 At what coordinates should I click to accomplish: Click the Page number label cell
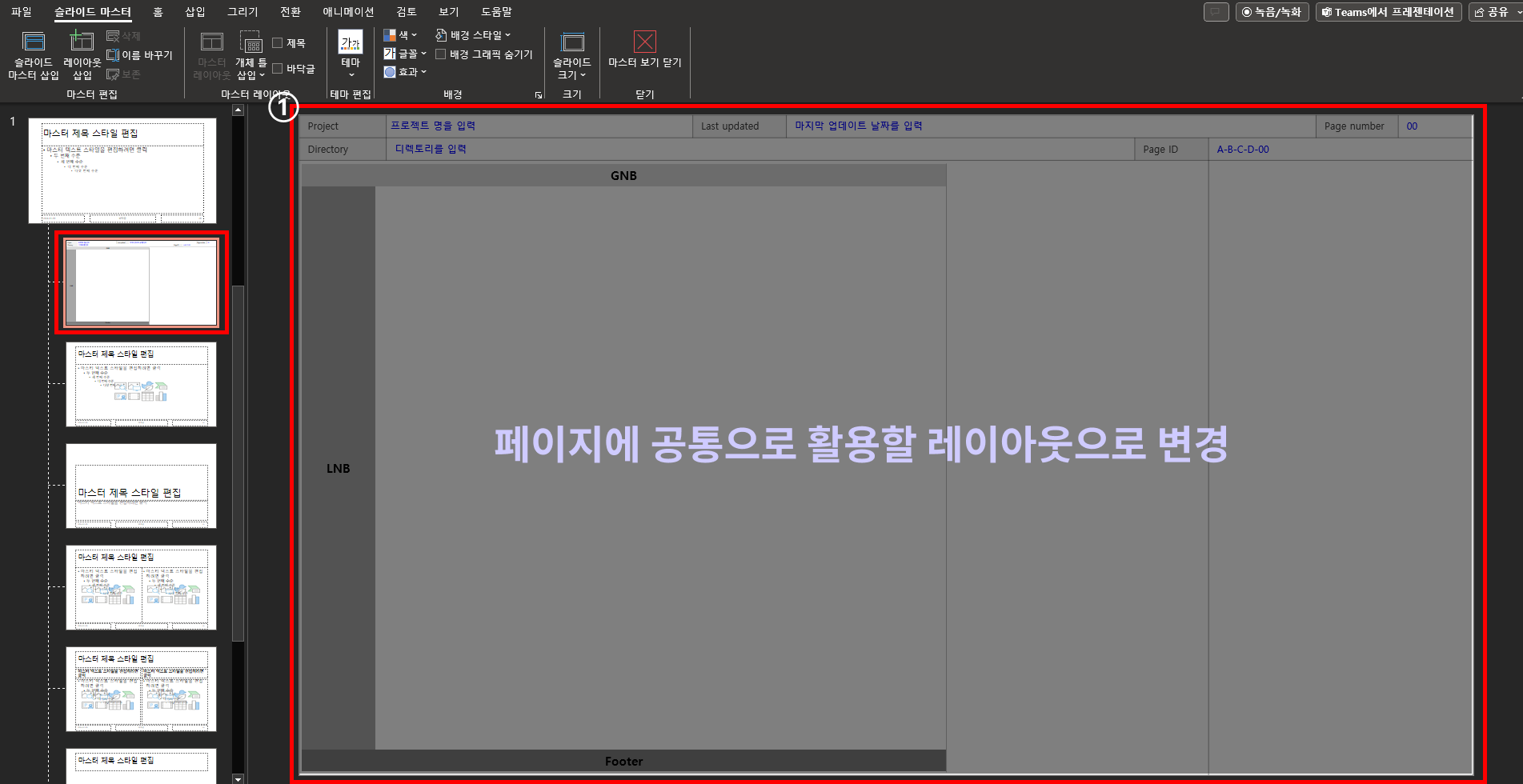click(1357, 126)
